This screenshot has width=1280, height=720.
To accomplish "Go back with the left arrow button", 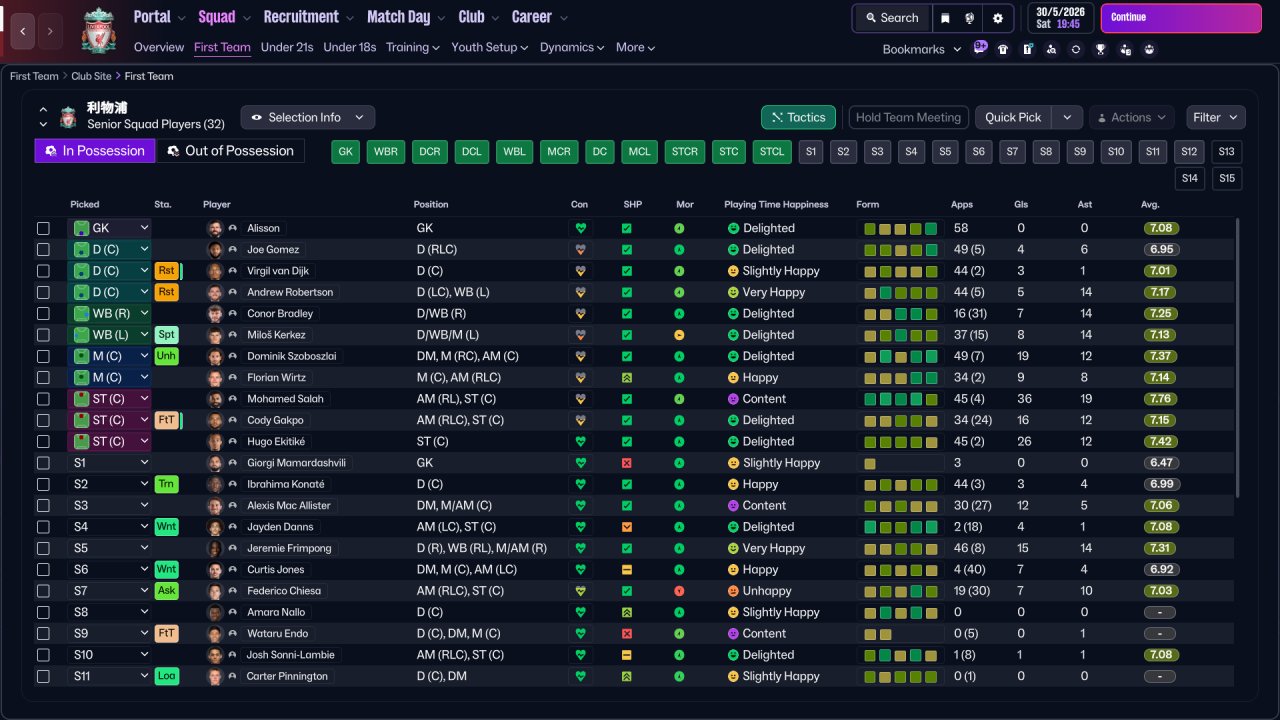I will (x=23, y=31).
